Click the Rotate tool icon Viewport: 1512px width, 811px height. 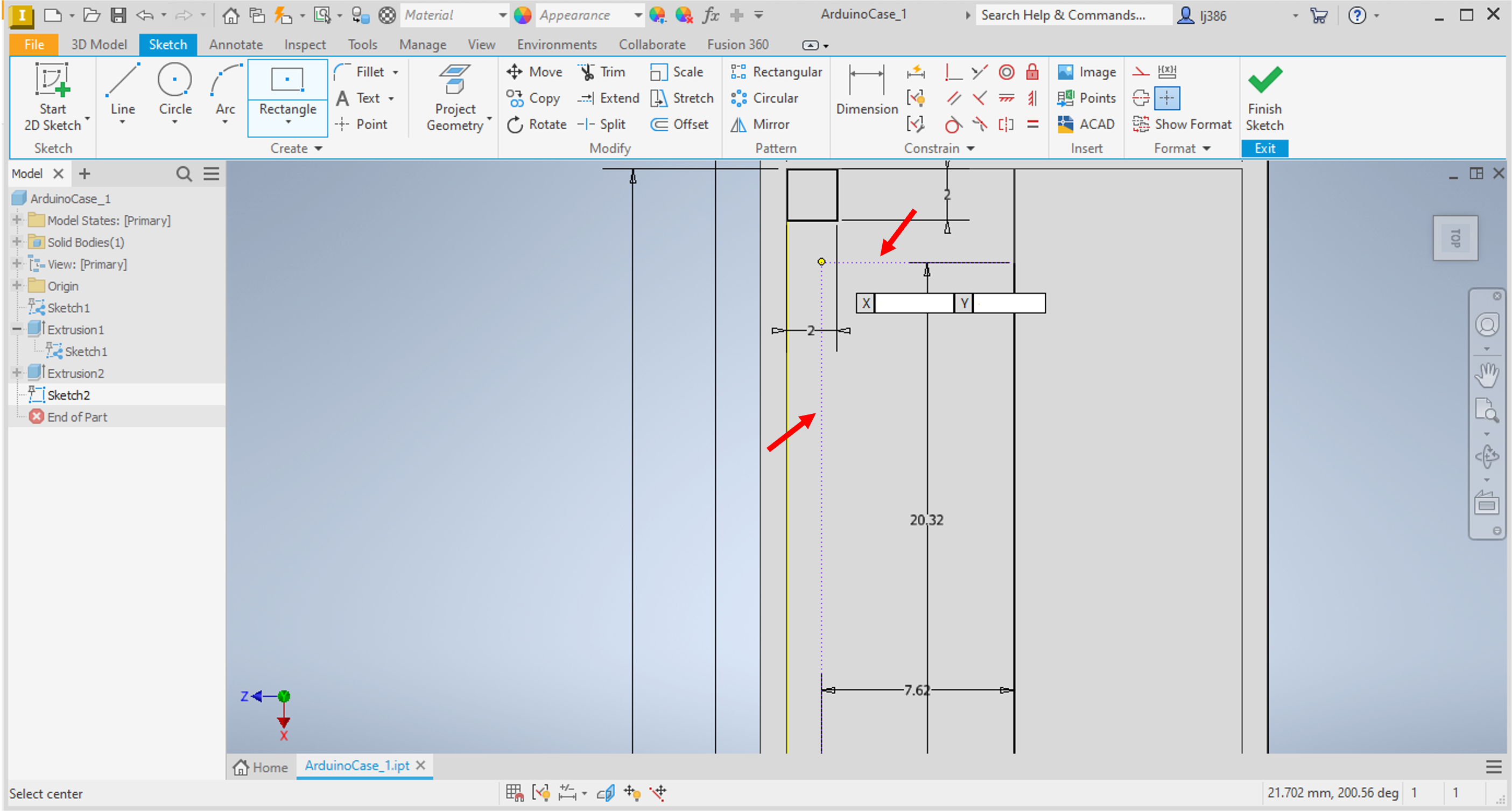515,124
